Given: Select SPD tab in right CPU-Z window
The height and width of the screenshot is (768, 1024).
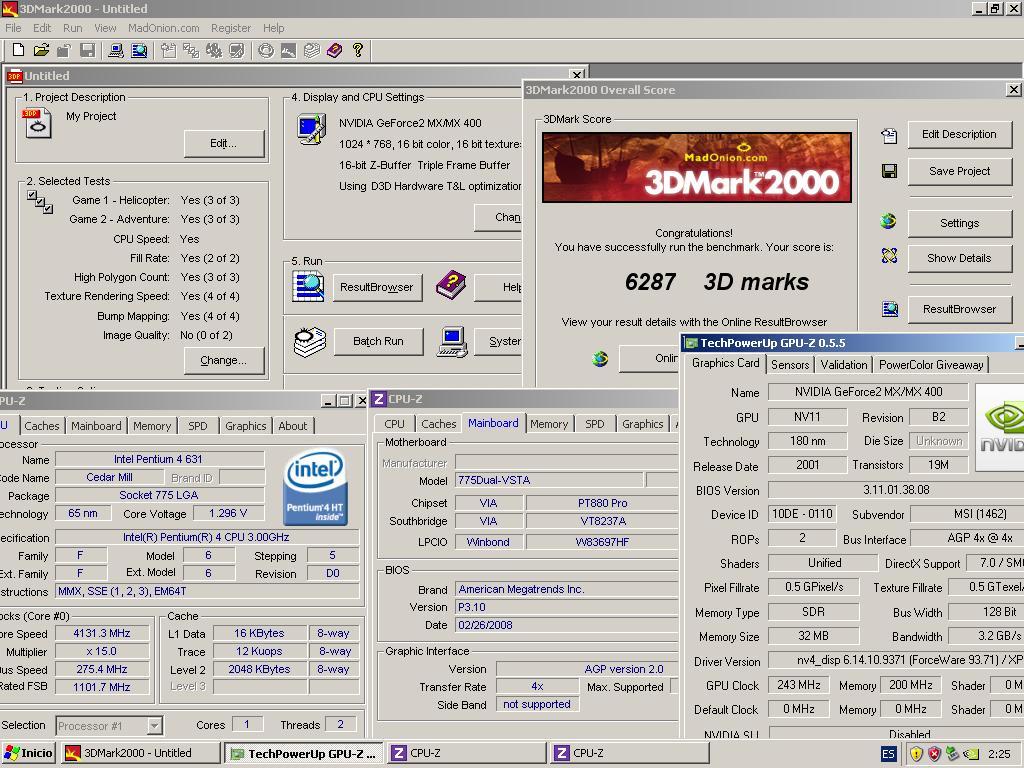Looking at the screenshot, I should point(594,424).
